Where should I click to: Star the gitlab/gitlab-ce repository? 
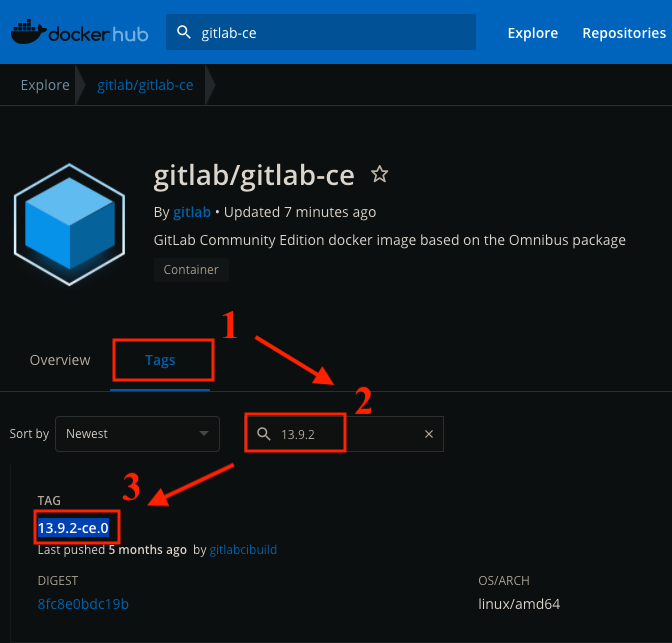(x=379, y=174)
